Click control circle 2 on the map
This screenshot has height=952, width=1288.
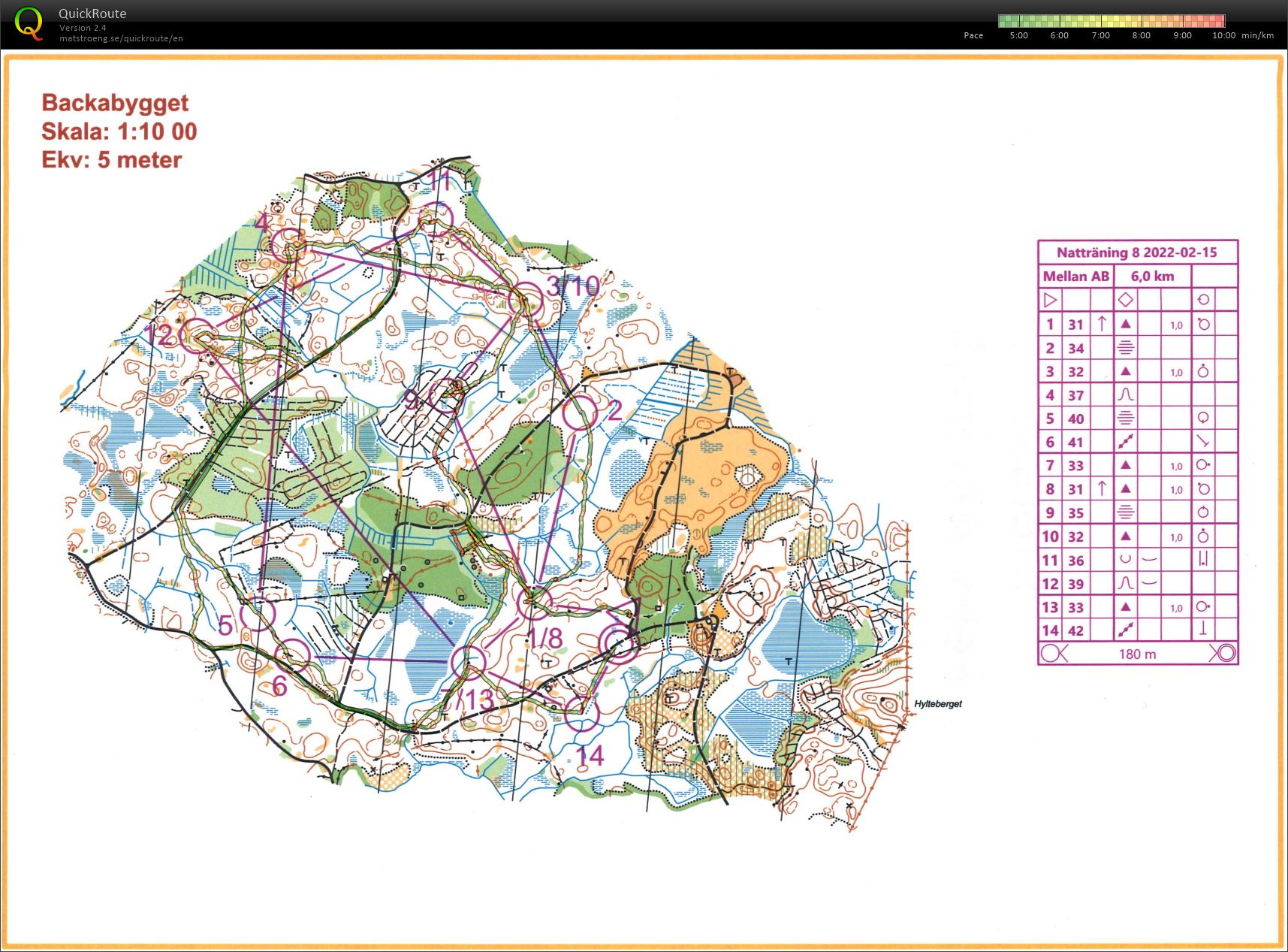[x=580, y=413]
